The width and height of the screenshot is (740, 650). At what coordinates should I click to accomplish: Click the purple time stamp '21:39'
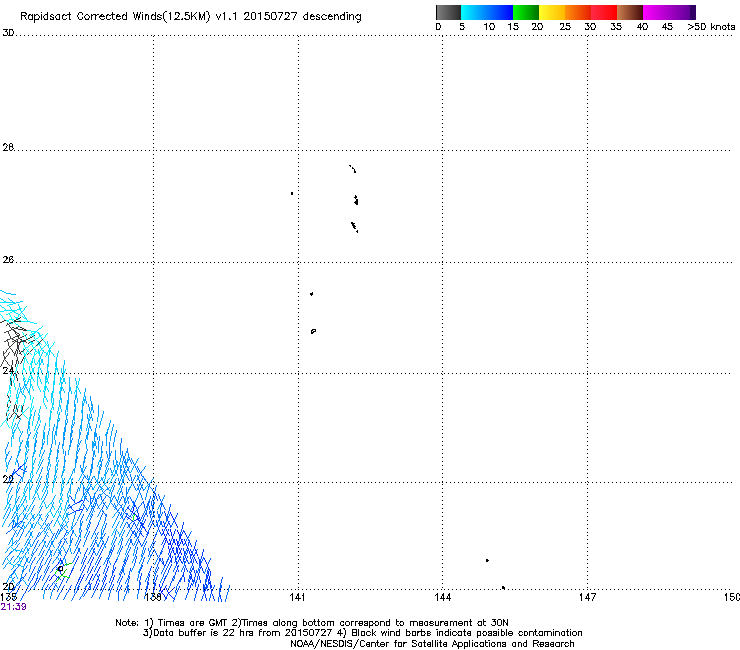point(13,607)
